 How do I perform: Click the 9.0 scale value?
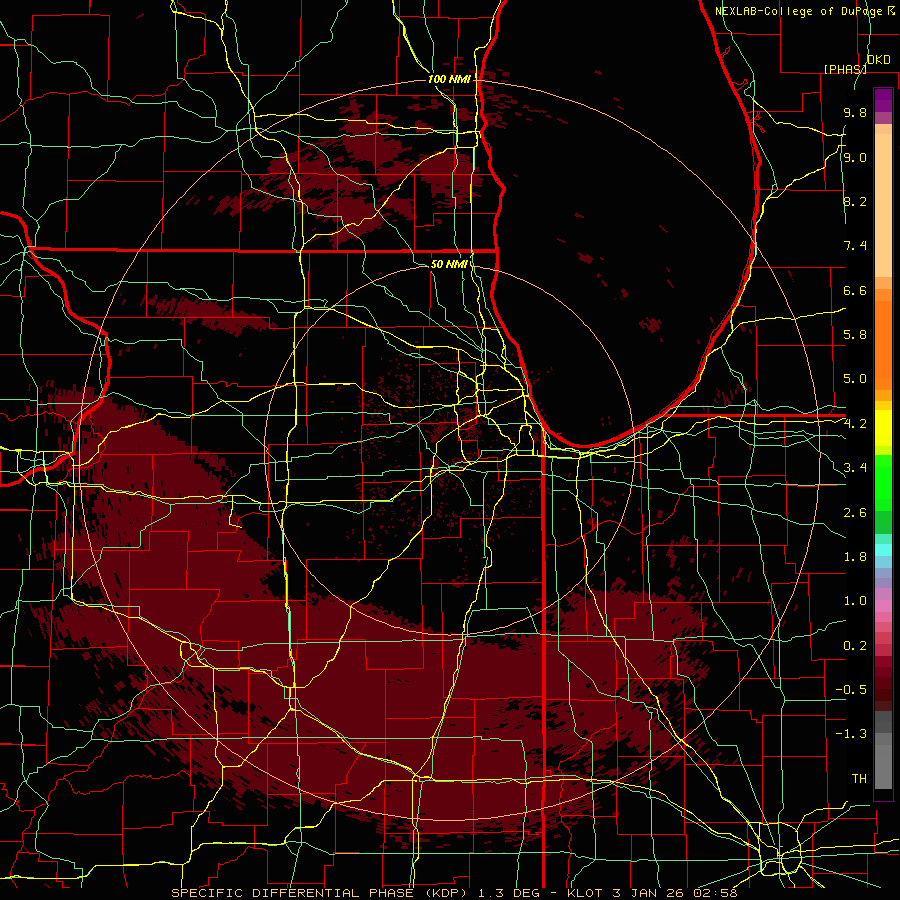(x=855, y=157)
